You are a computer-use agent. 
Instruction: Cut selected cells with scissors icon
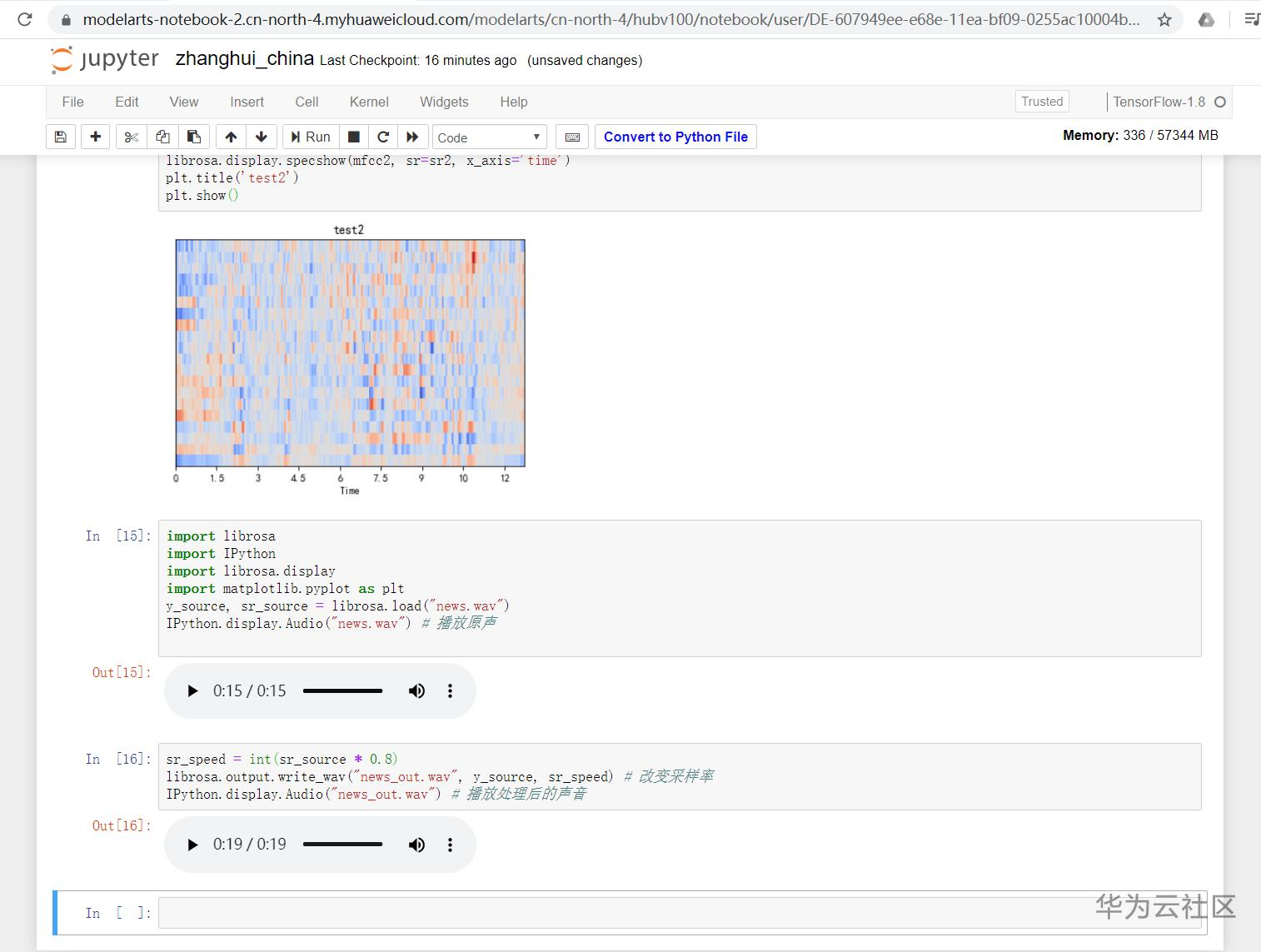(131, 137)
